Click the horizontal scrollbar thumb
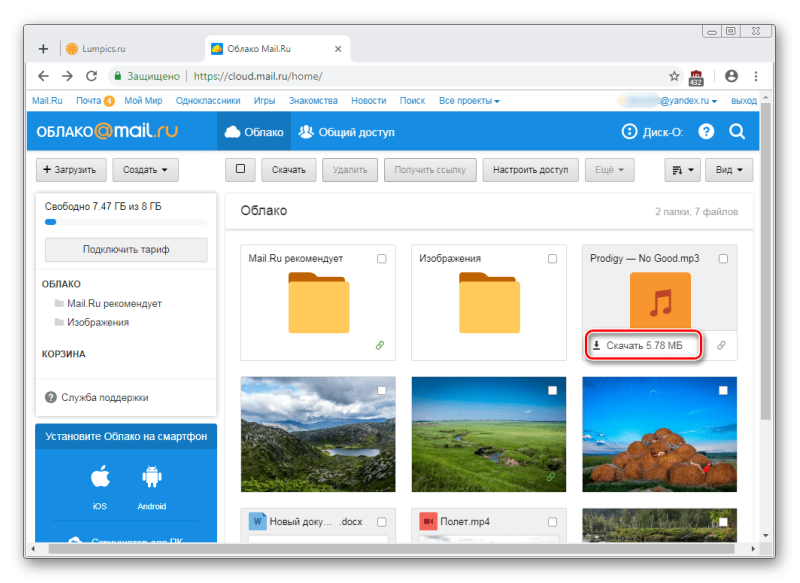Screen dimensions: 800x583 coord(391,549)
